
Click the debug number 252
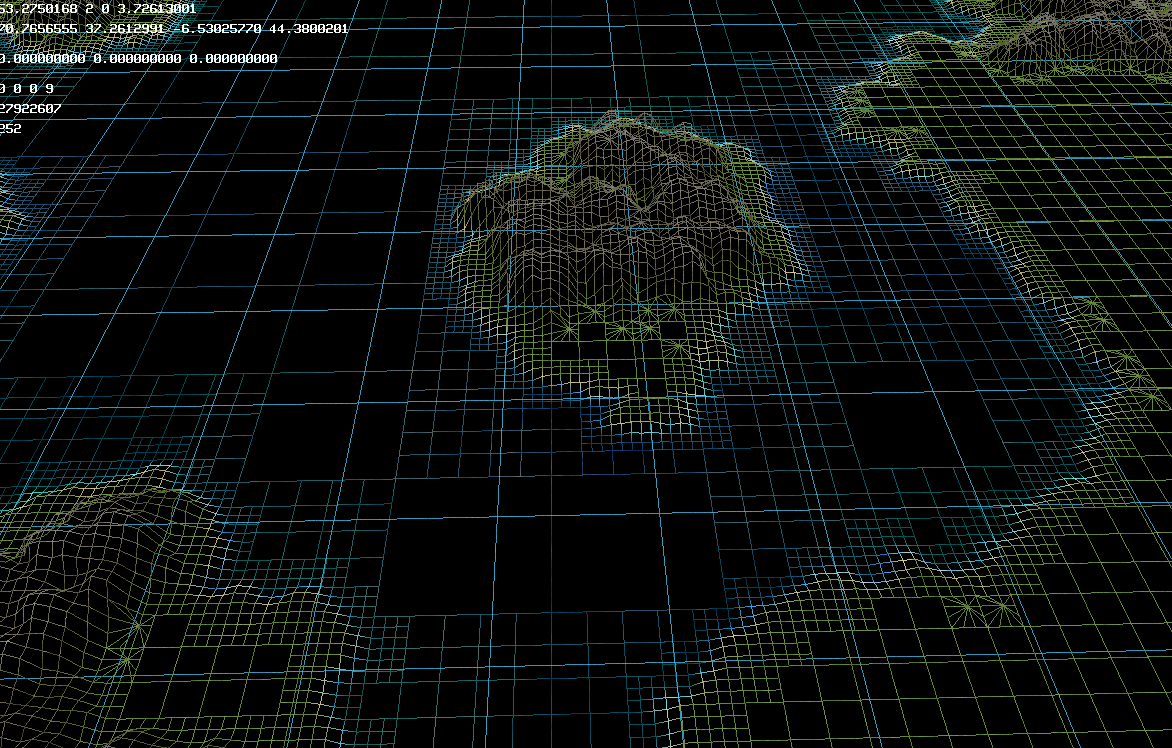[10, 128]
